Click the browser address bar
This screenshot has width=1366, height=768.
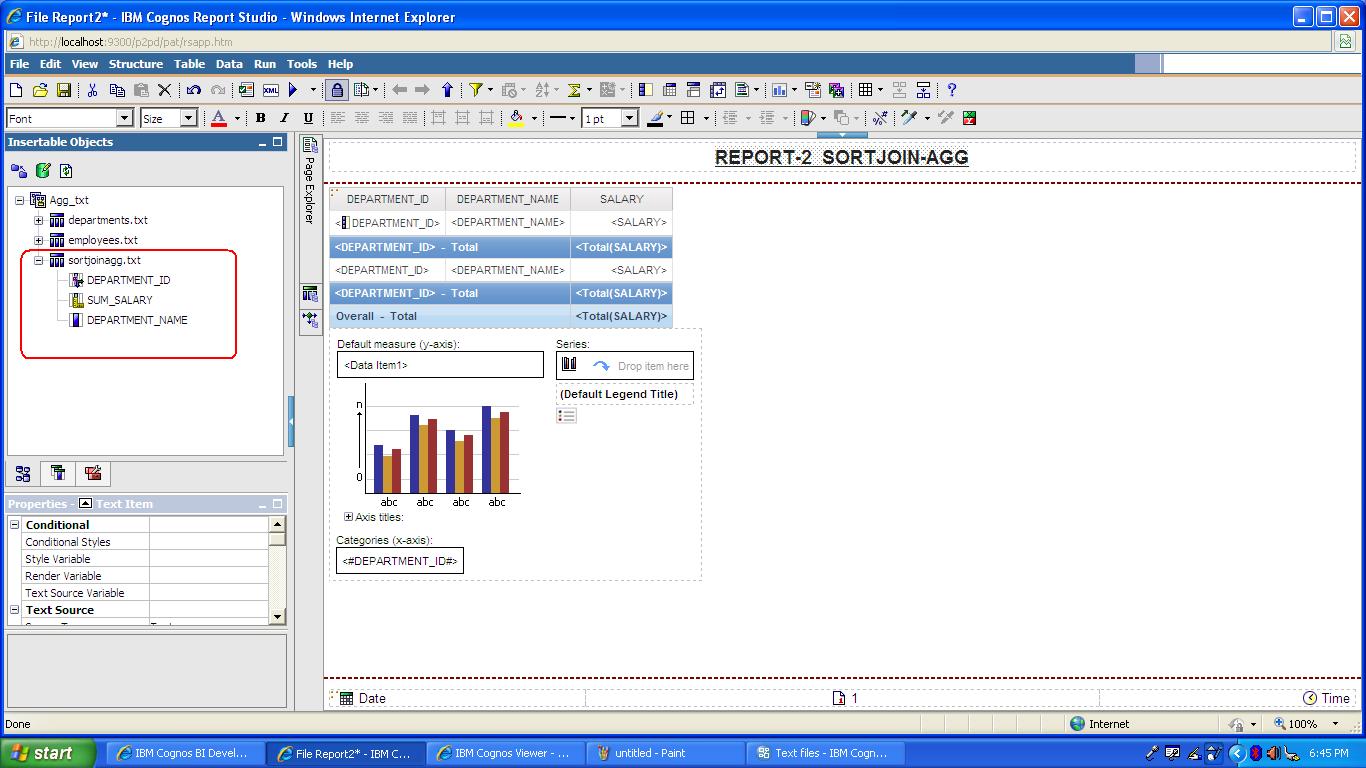pos(670,42)
